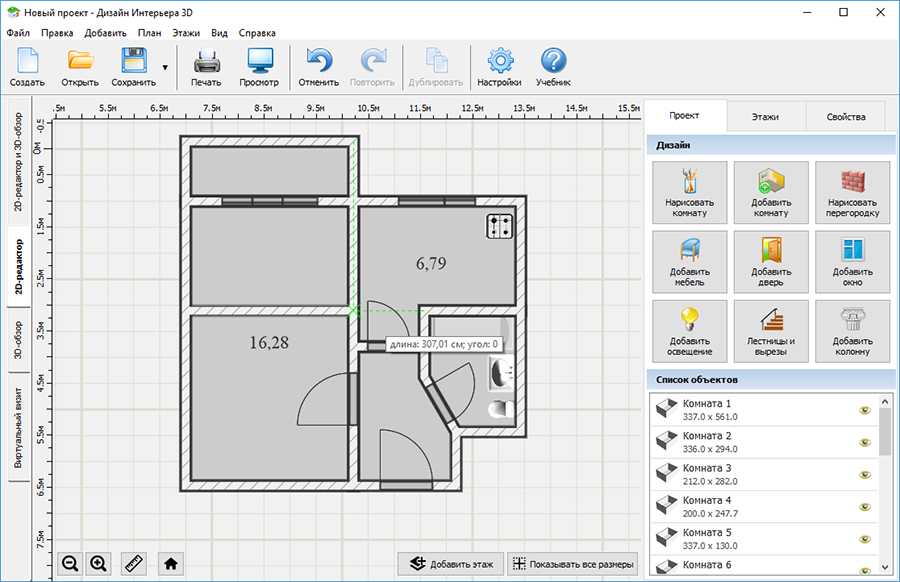900x582 pixels.
Task: Save project with Сохранить floppy icon
Action: (134, 67)
